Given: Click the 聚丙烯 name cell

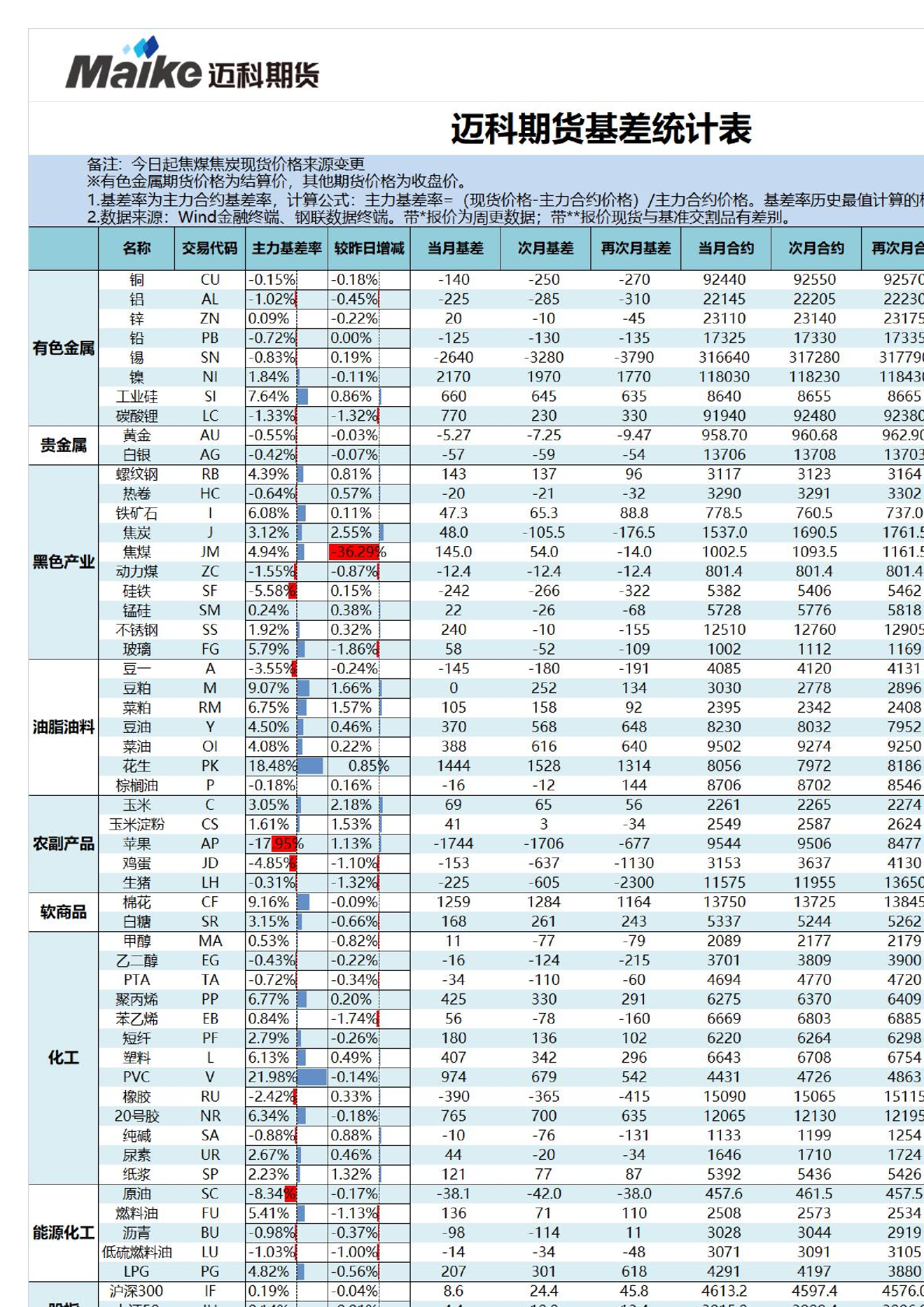Looking at the screenshot, I should point(137,1000).
